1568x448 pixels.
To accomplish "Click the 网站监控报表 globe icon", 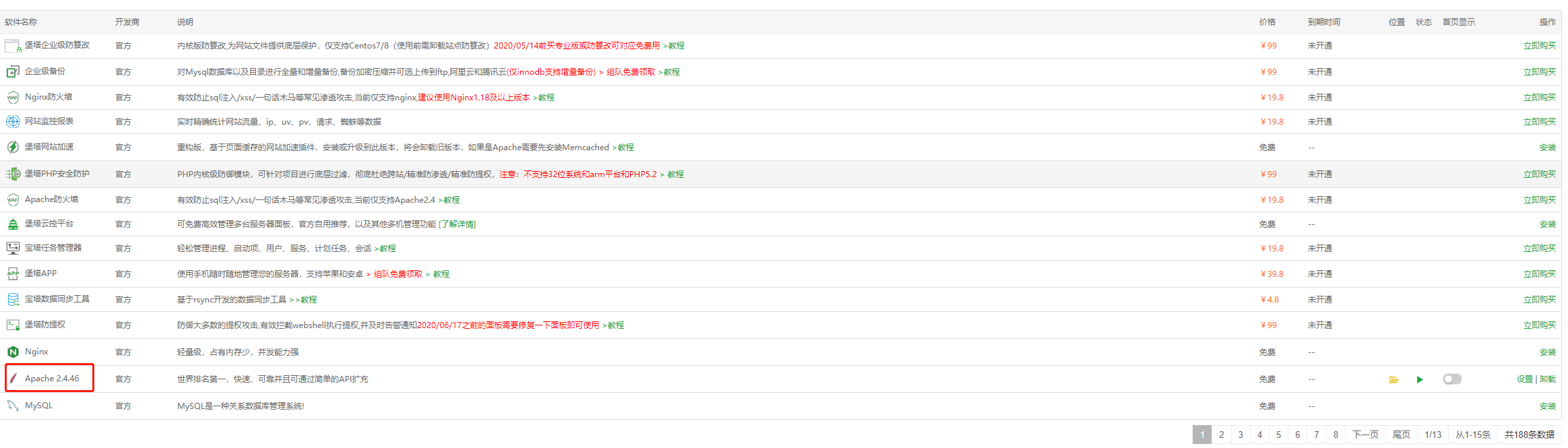I will point(13,121).
